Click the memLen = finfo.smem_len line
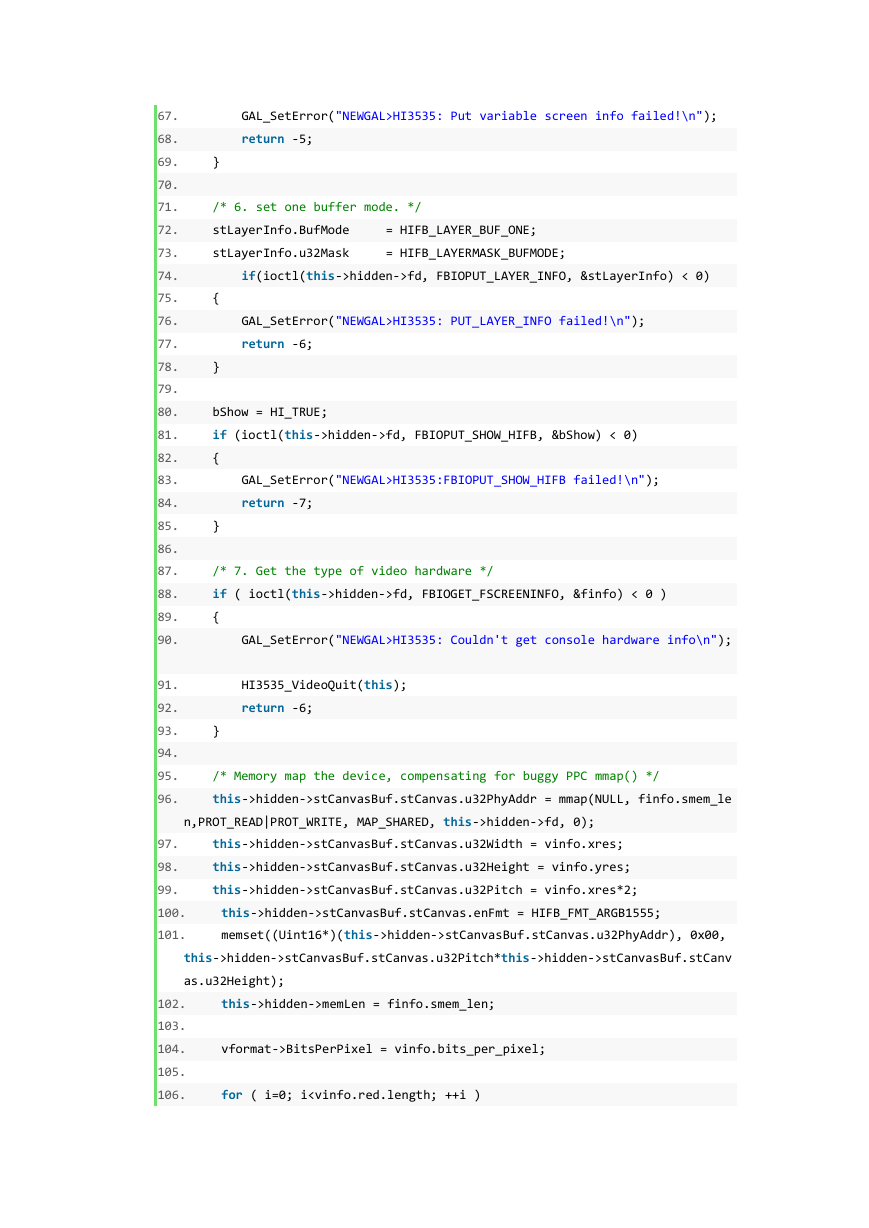The image size is (869, 1228). (x=358, y=1004)
